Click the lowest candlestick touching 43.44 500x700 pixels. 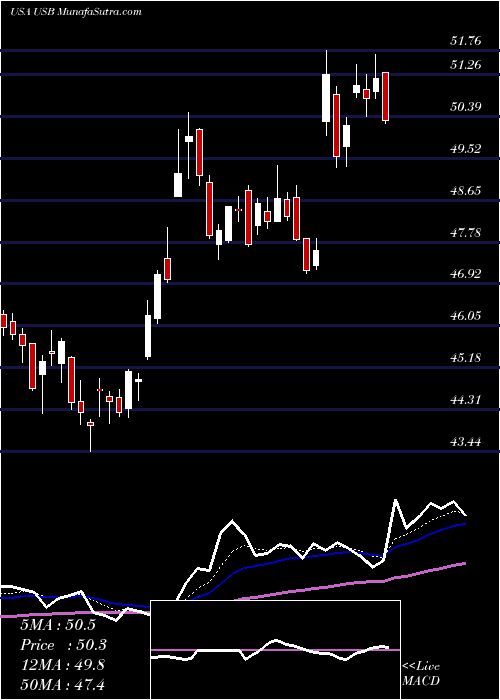point(91,436)
